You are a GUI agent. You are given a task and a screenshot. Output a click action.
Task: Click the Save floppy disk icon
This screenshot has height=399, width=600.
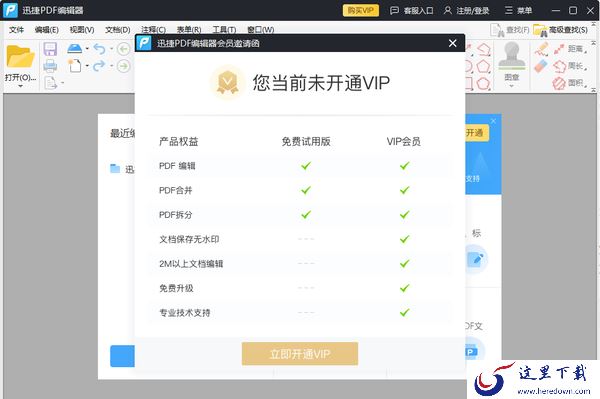coord(50,49)
